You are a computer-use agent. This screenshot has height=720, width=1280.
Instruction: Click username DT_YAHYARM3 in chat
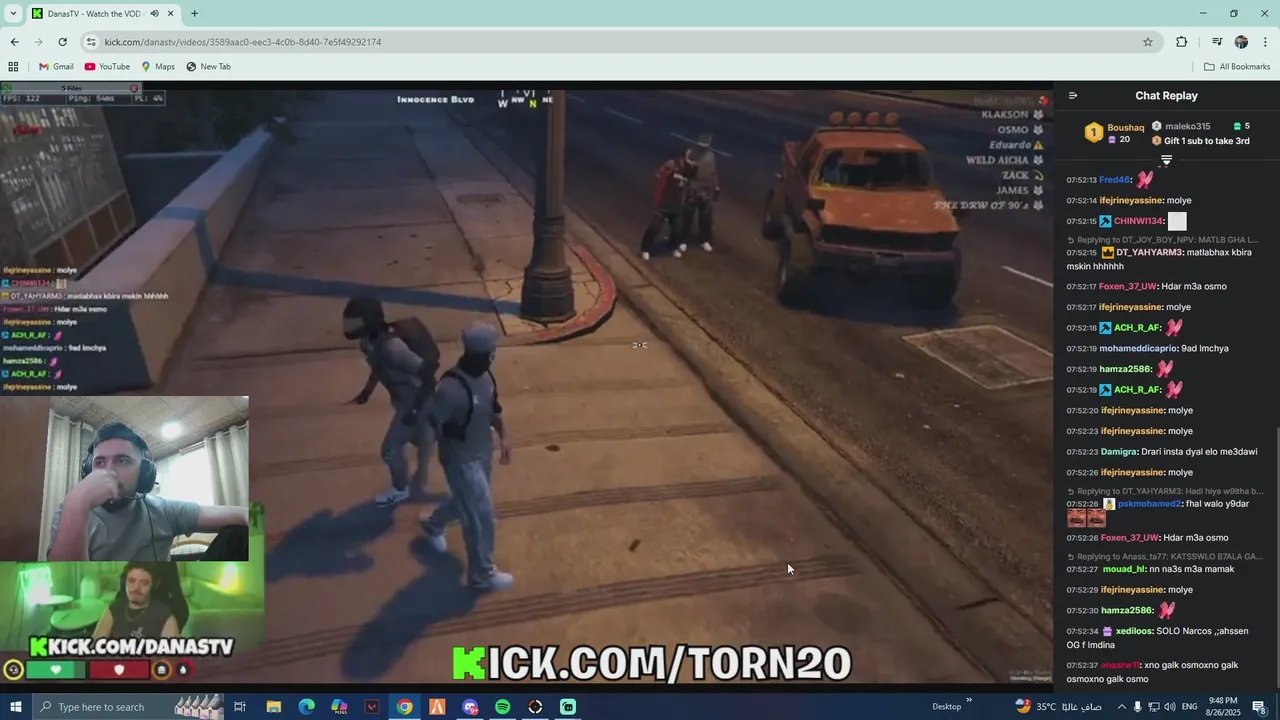[x=1149, y=253]
